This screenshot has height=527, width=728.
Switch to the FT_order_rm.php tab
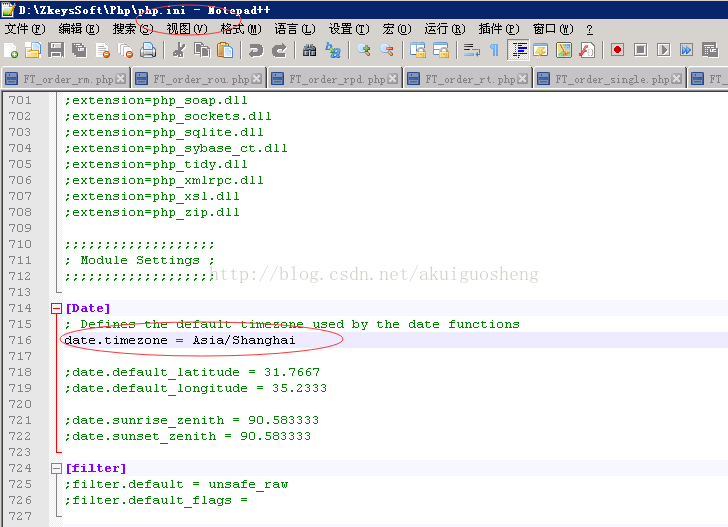click(65, 79)
